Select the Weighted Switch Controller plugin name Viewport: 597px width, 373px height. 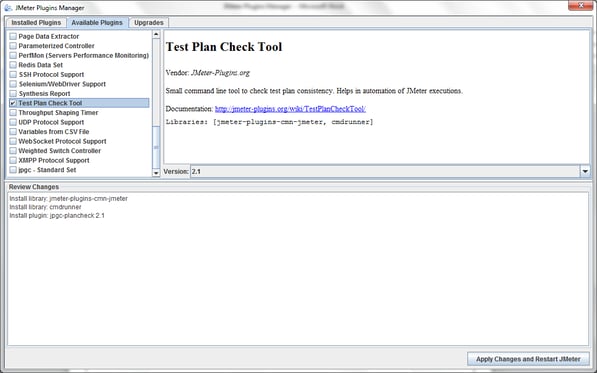point(59,151)
